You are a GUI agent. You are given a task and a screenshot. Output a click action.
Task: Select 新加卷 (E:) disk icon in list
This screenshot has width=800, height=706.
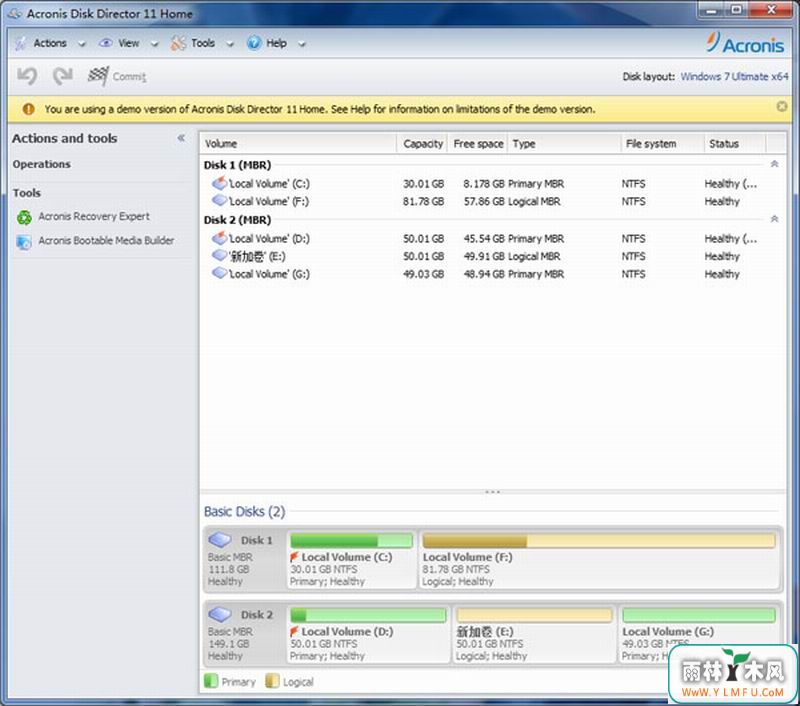pos(219,255)
